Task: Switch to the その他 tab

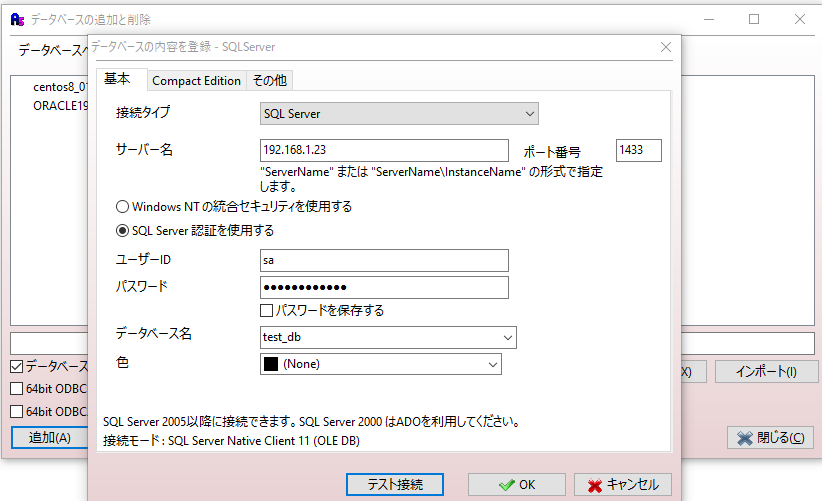Action: [x=270, y=81]
